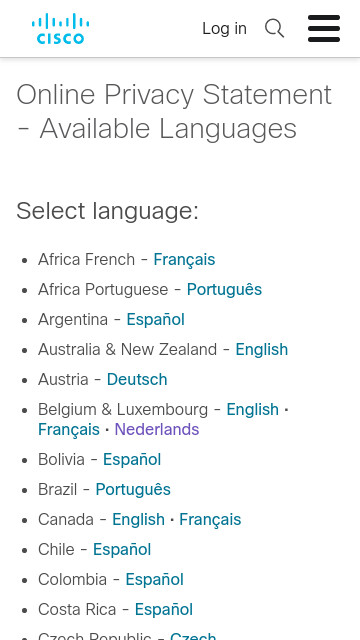Choose Français for Canada
The height and width of the screenshot is (640, 360).
coord(210,520)
